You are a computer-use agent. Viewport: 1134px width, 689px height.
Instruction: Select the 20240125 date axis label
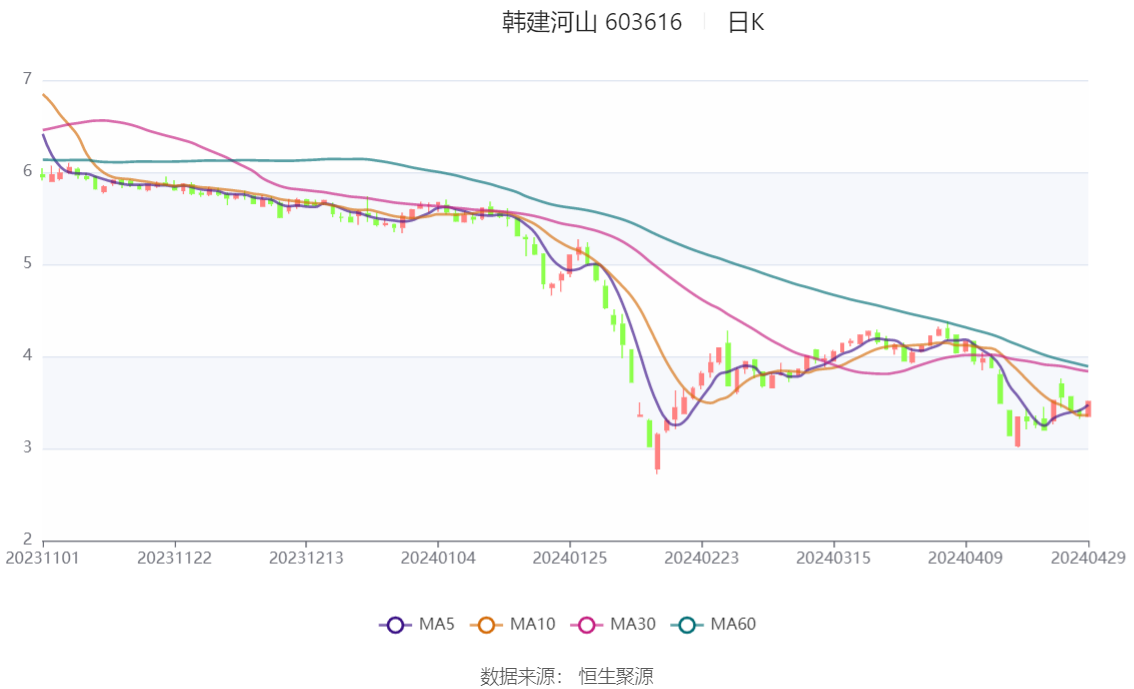point(570,558)
